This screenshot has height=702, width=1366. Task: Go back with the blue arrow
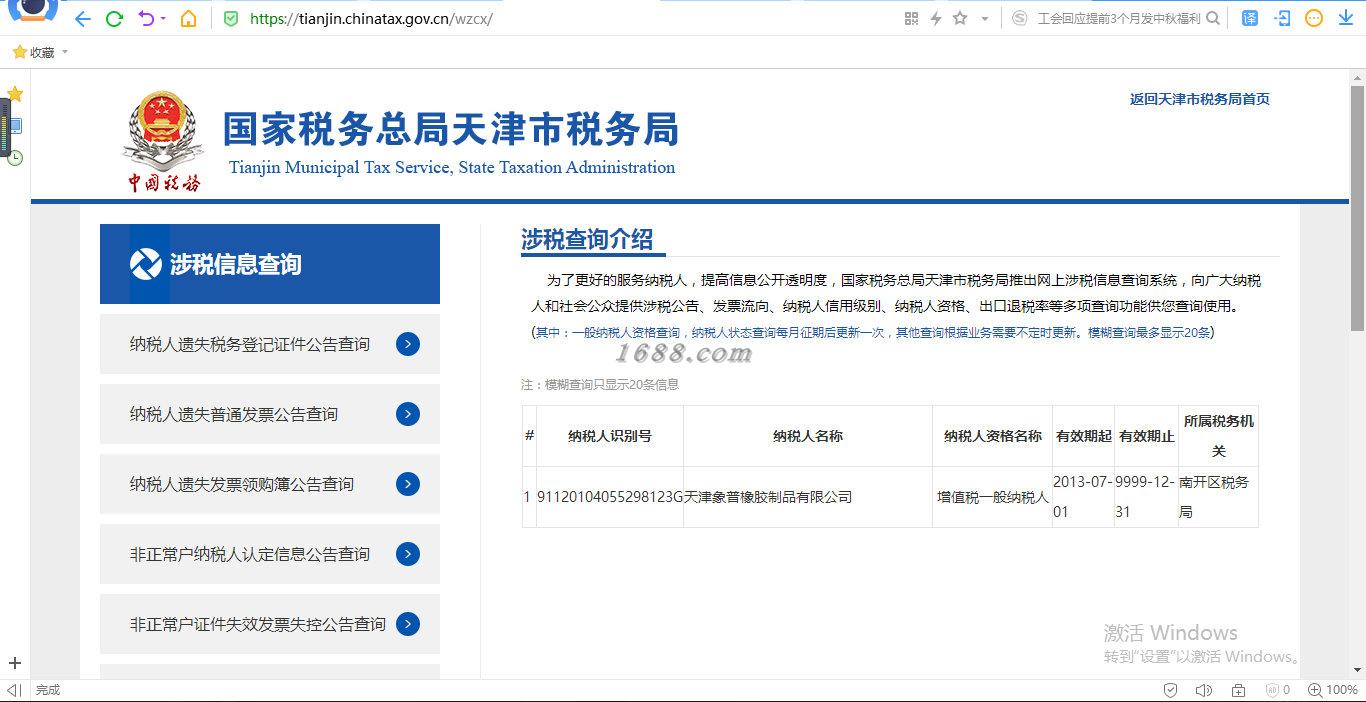point(83,18)
